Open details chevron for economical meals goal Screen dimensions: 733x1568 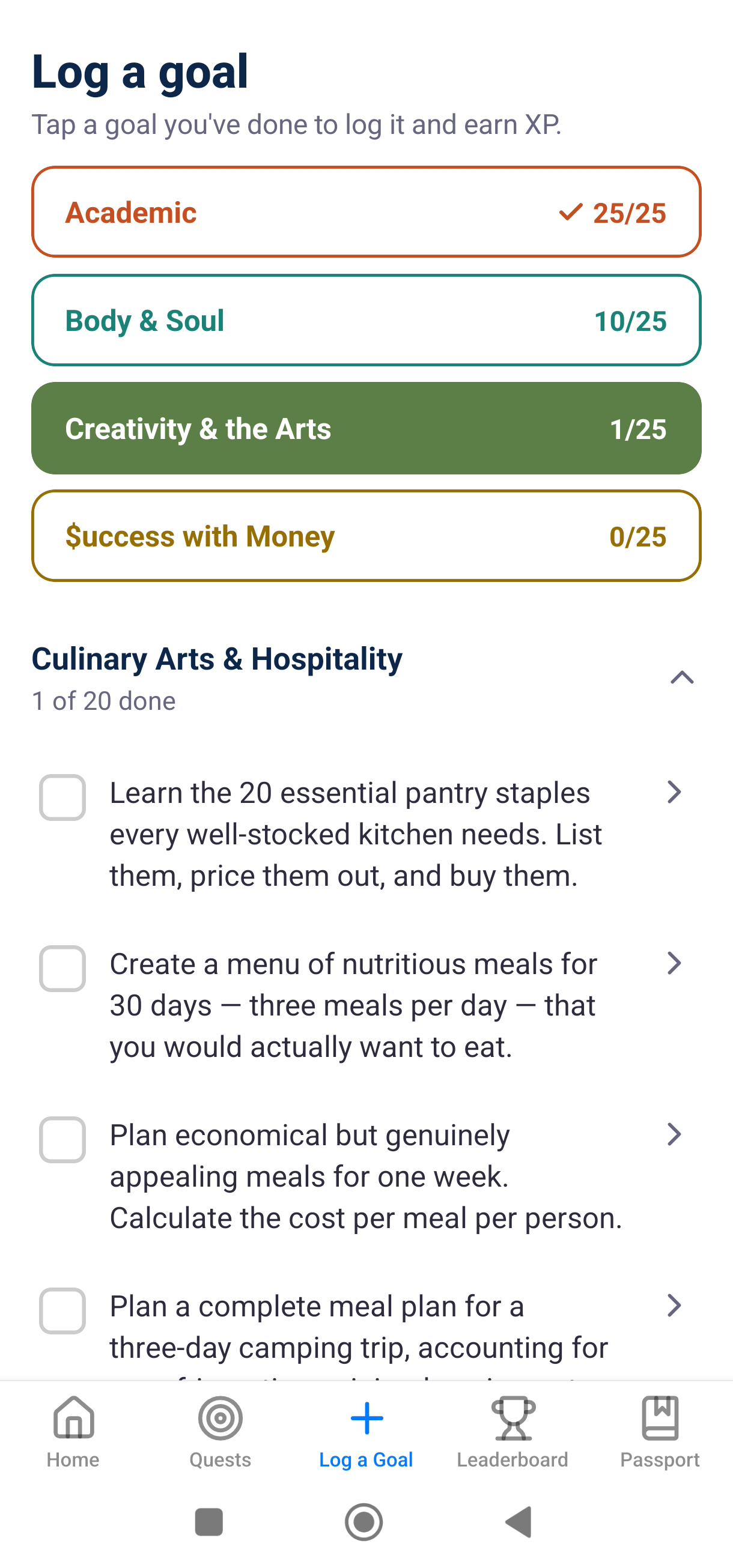click(x=674, y=1133)
